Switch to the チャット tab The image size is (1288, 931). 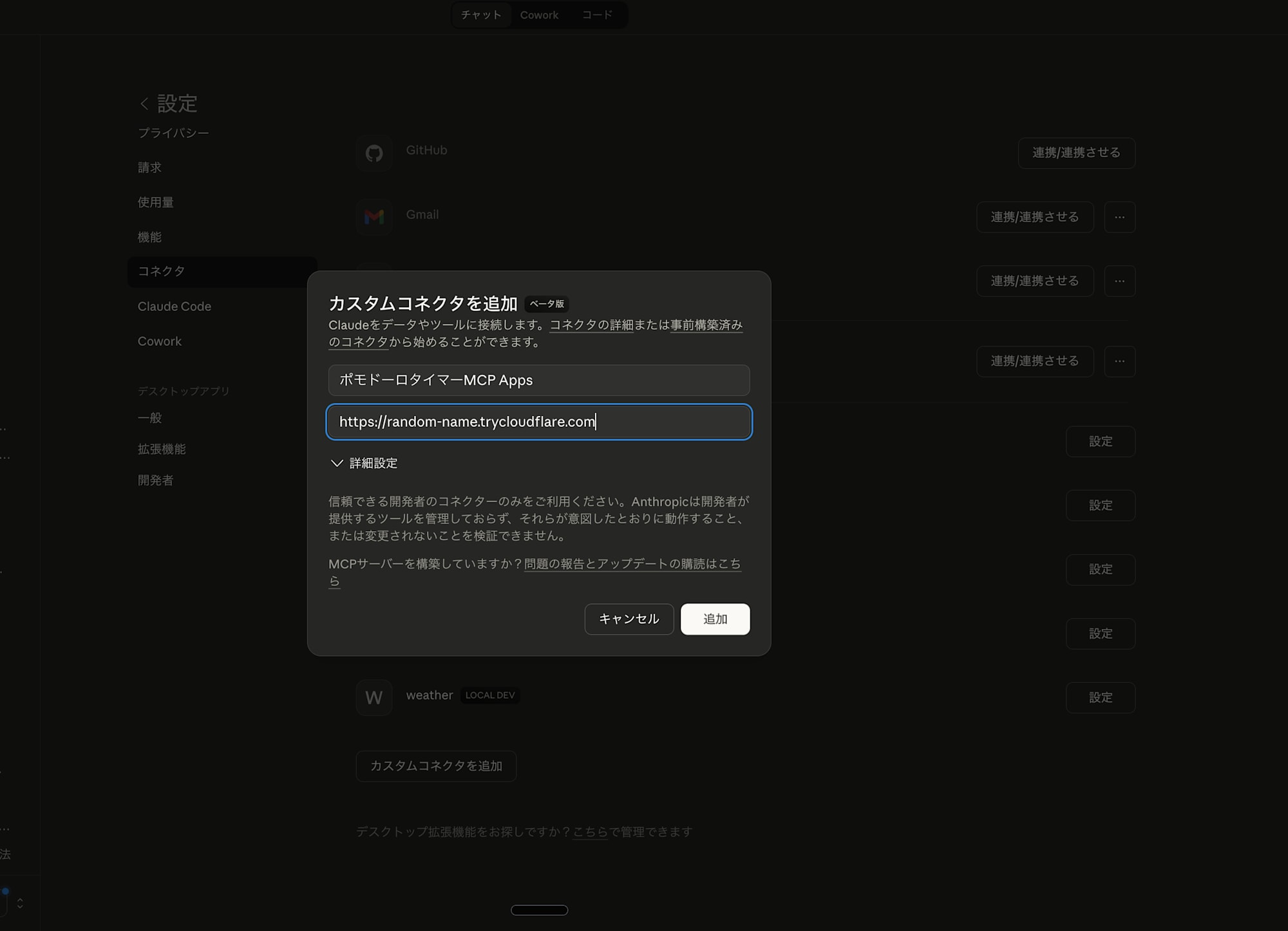coord(480,14)
